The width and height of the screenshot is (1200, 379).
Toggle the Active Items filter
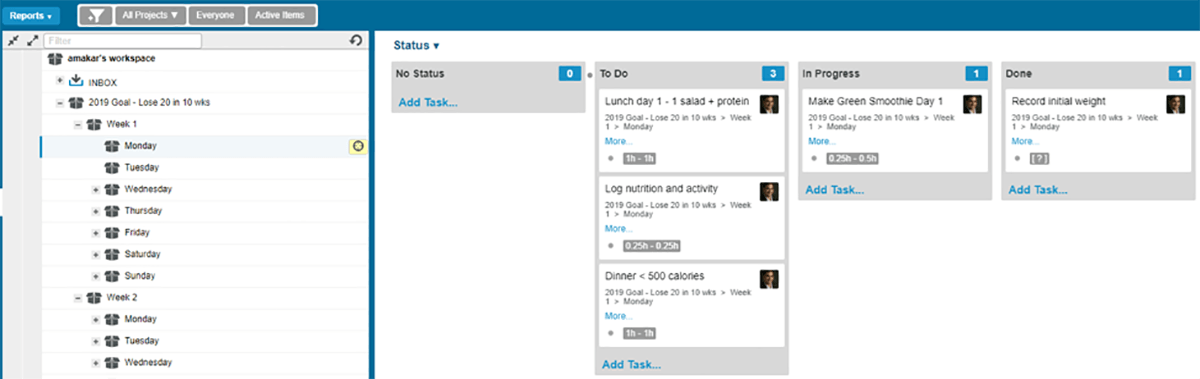282,16
